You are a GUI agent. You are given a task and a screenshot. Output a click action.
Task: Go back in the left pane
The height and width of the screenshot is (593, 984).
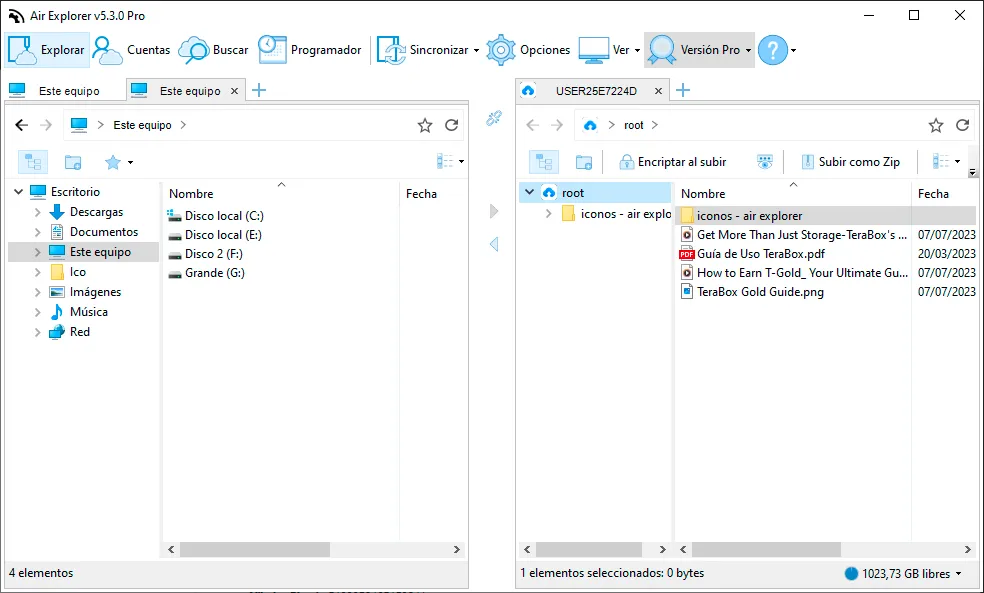(22, 125)
